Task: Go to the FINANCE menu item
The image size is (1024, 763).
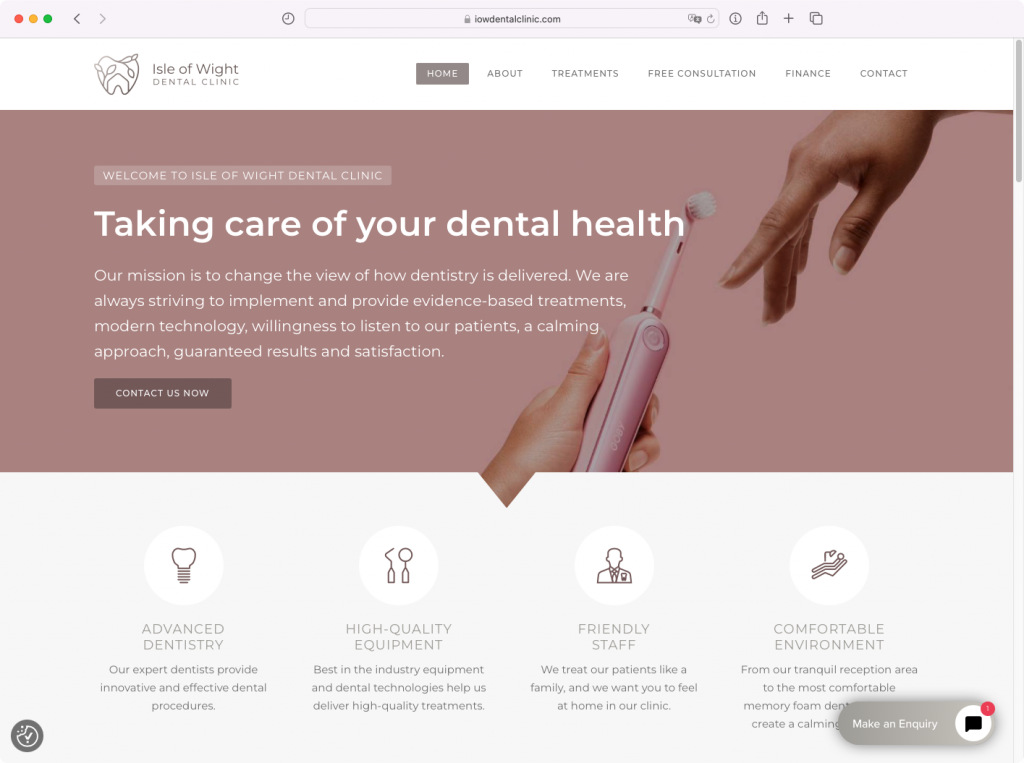Action: click(x=808, y=74)
